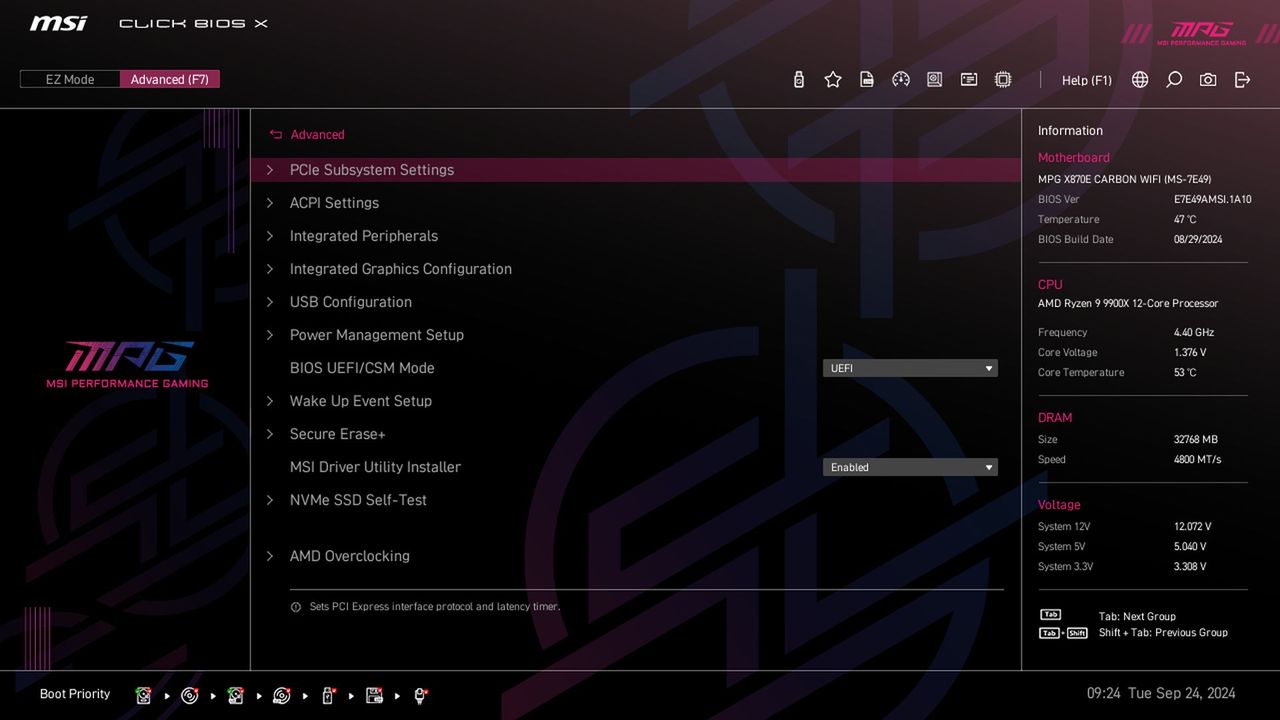Expand PCIe Subsystem Settings
The width and height of the screenshot is (1280, 720).
(636, 170)
